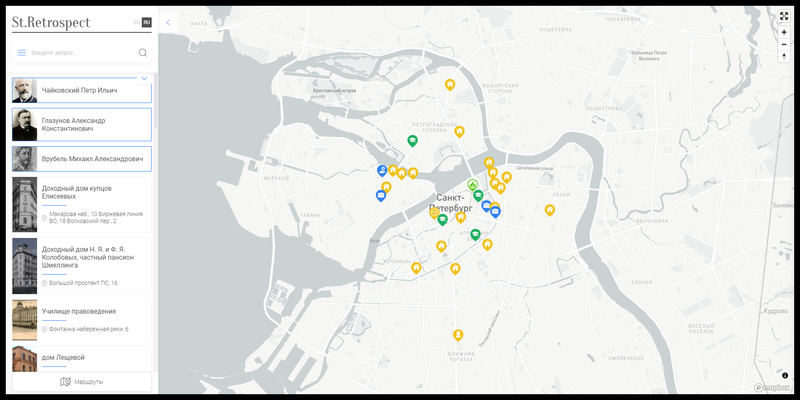Switch language to EN

coord(136,21)
